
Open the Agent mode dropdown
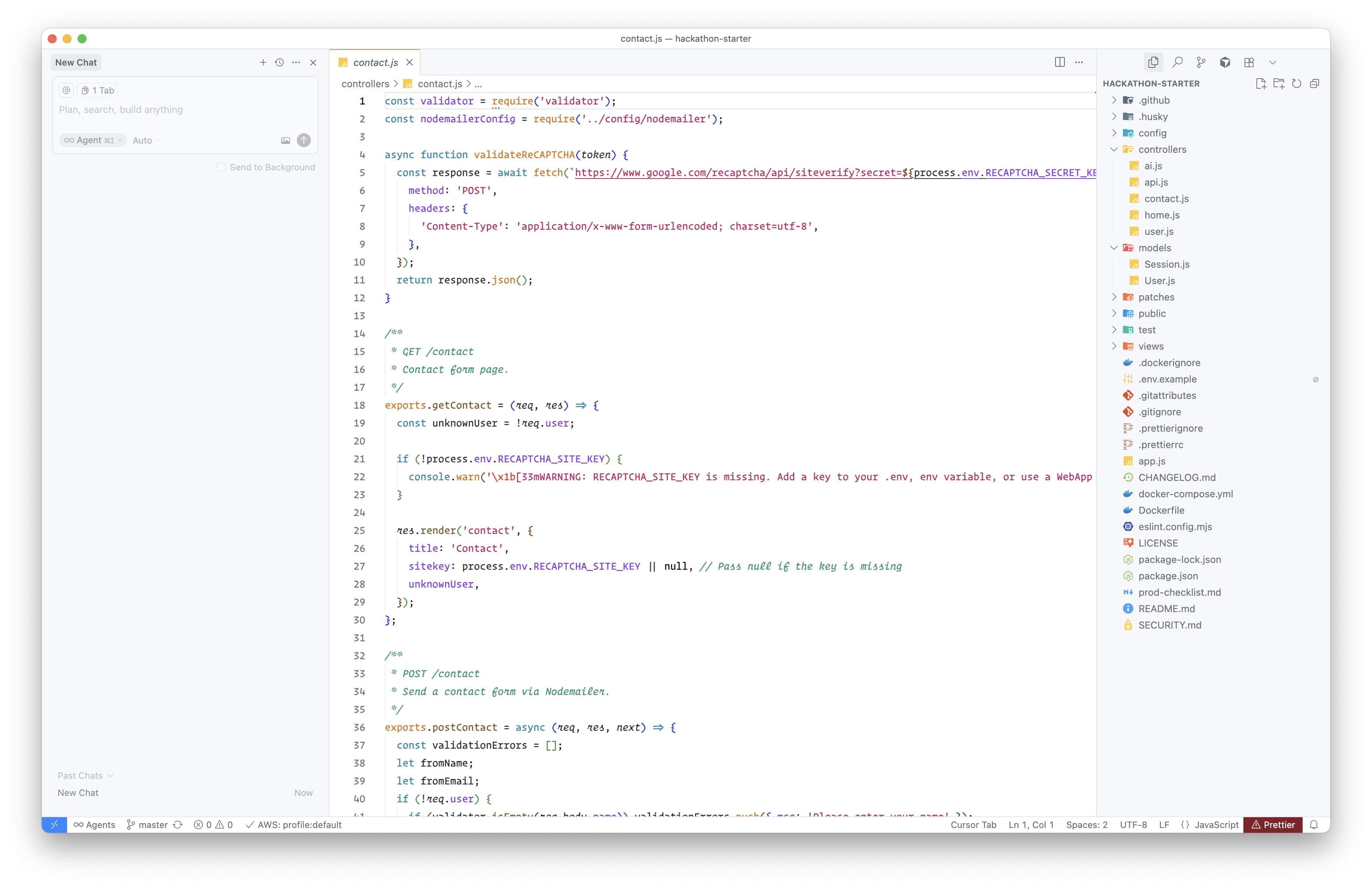93,140
